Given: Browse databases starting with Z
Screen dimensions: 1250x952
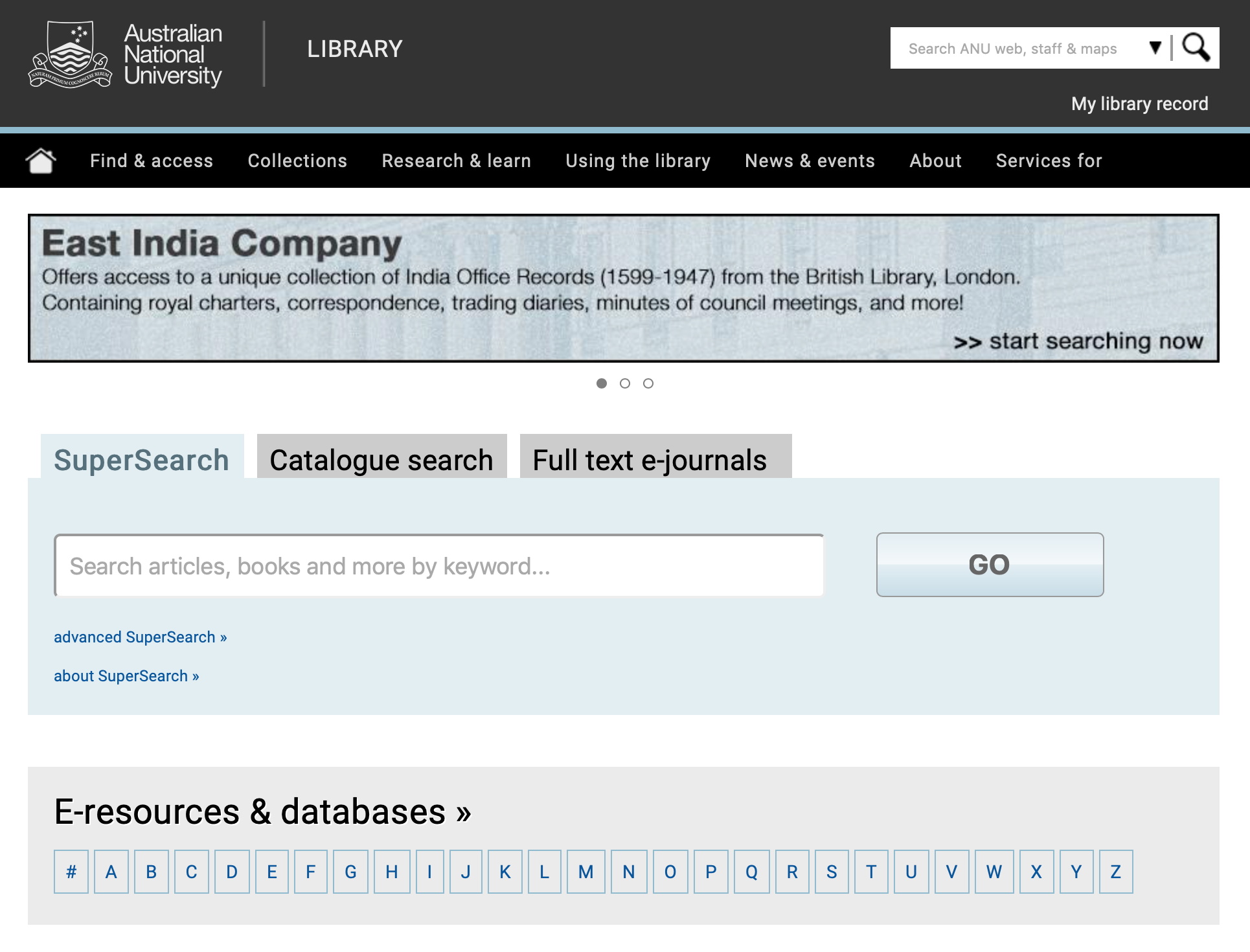Looking at the screenshot, I should [1116, 872].
